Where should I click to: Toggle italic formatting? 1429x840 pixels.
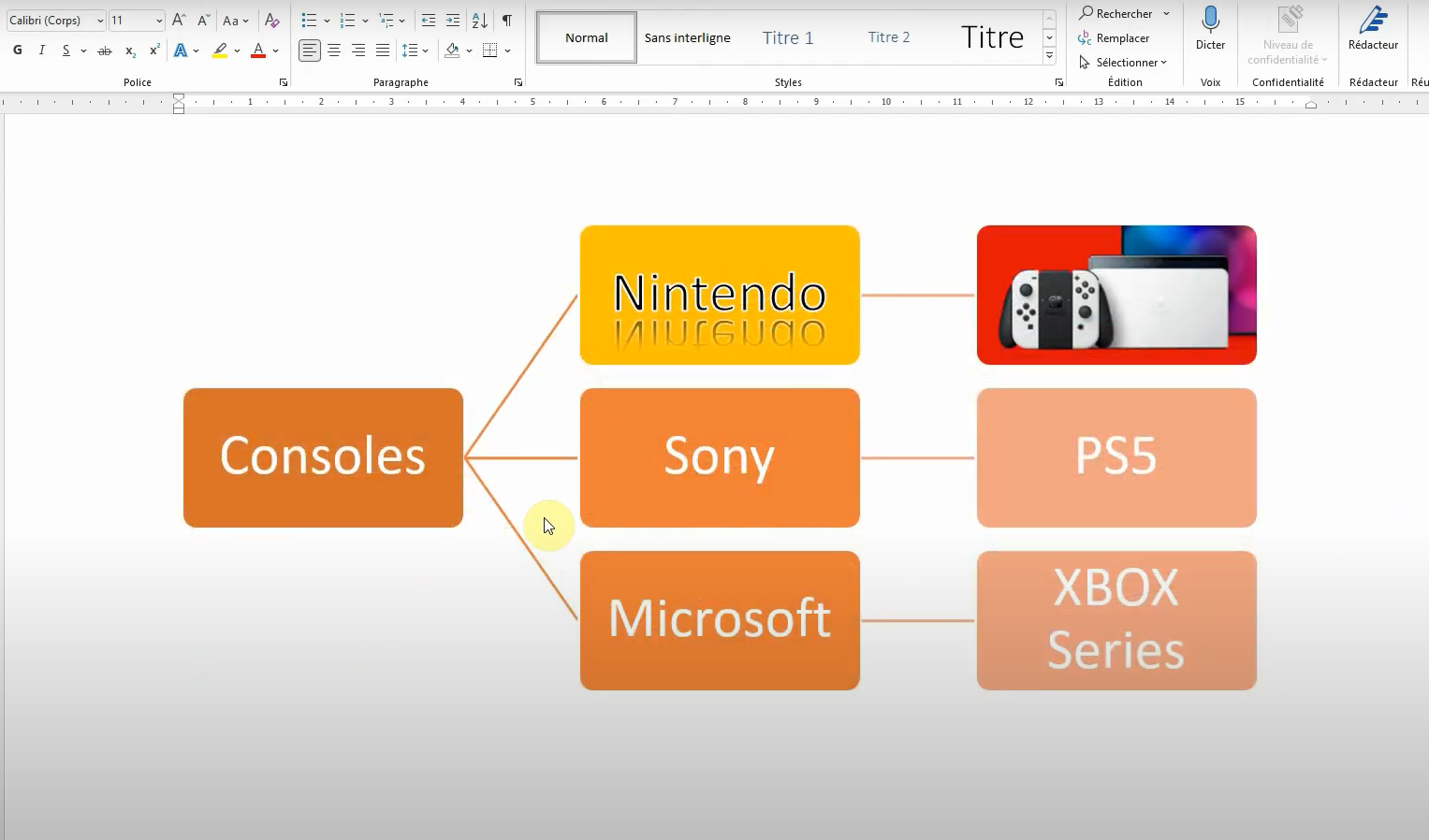tap(41, 51)
